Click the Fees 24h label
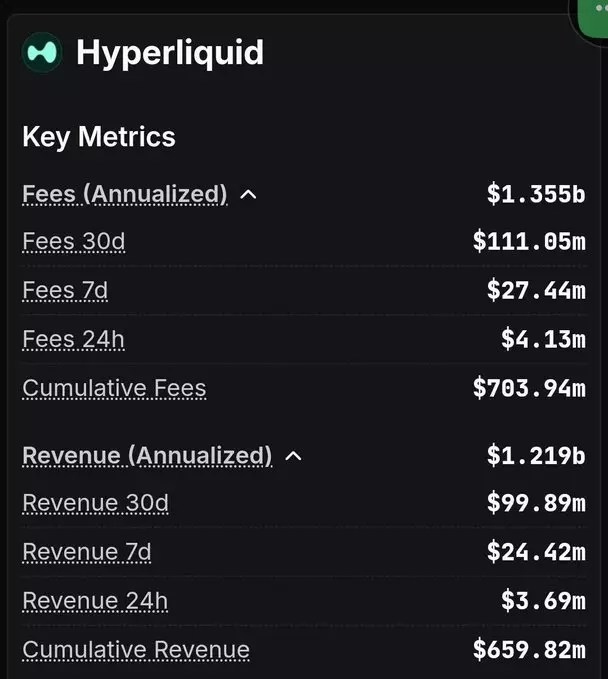The image size is (608, 679). 73,339
